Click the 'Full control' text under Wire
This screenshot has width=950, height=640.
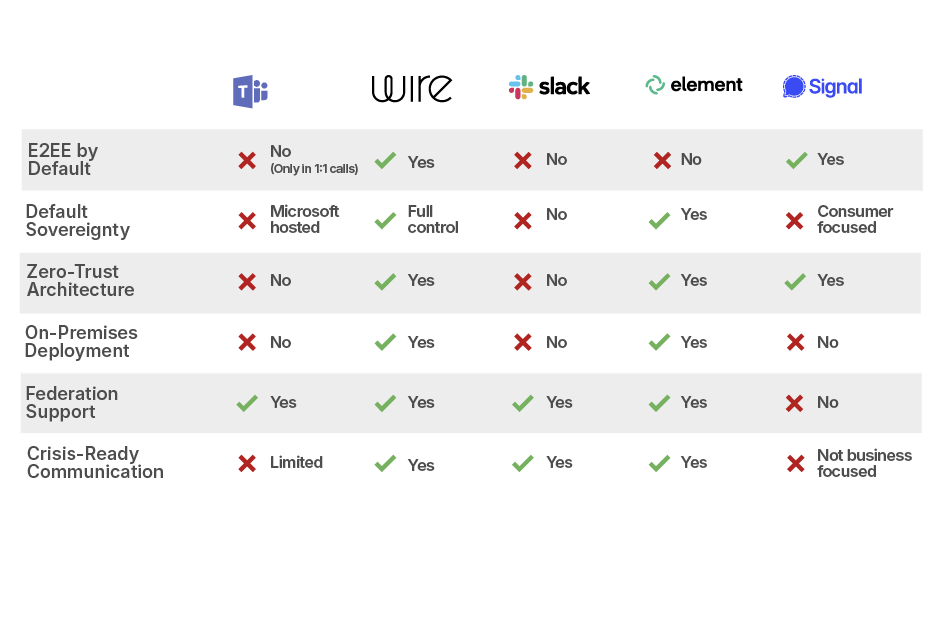pos(433,219)
